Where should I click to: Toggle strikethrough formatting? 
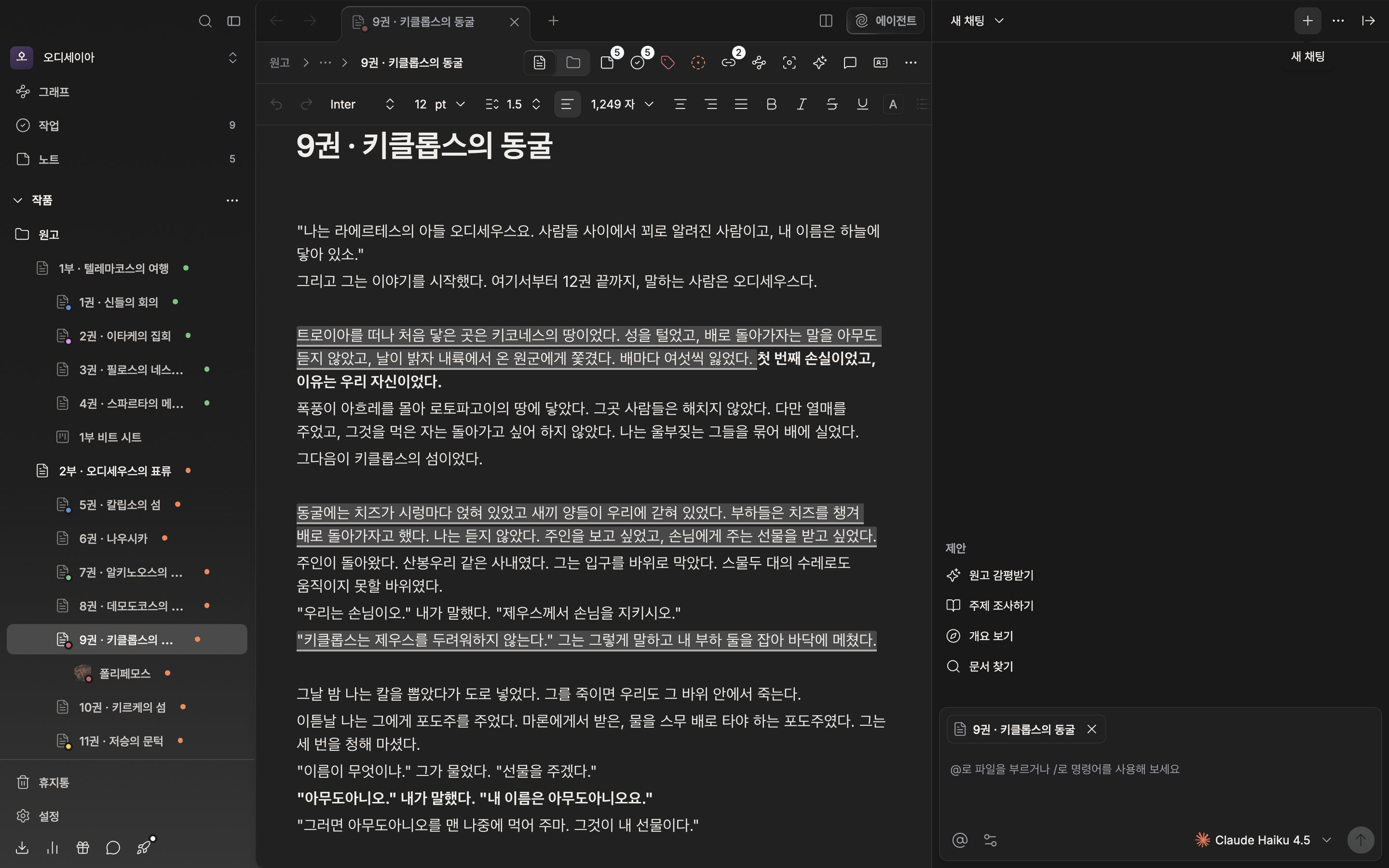831,104
